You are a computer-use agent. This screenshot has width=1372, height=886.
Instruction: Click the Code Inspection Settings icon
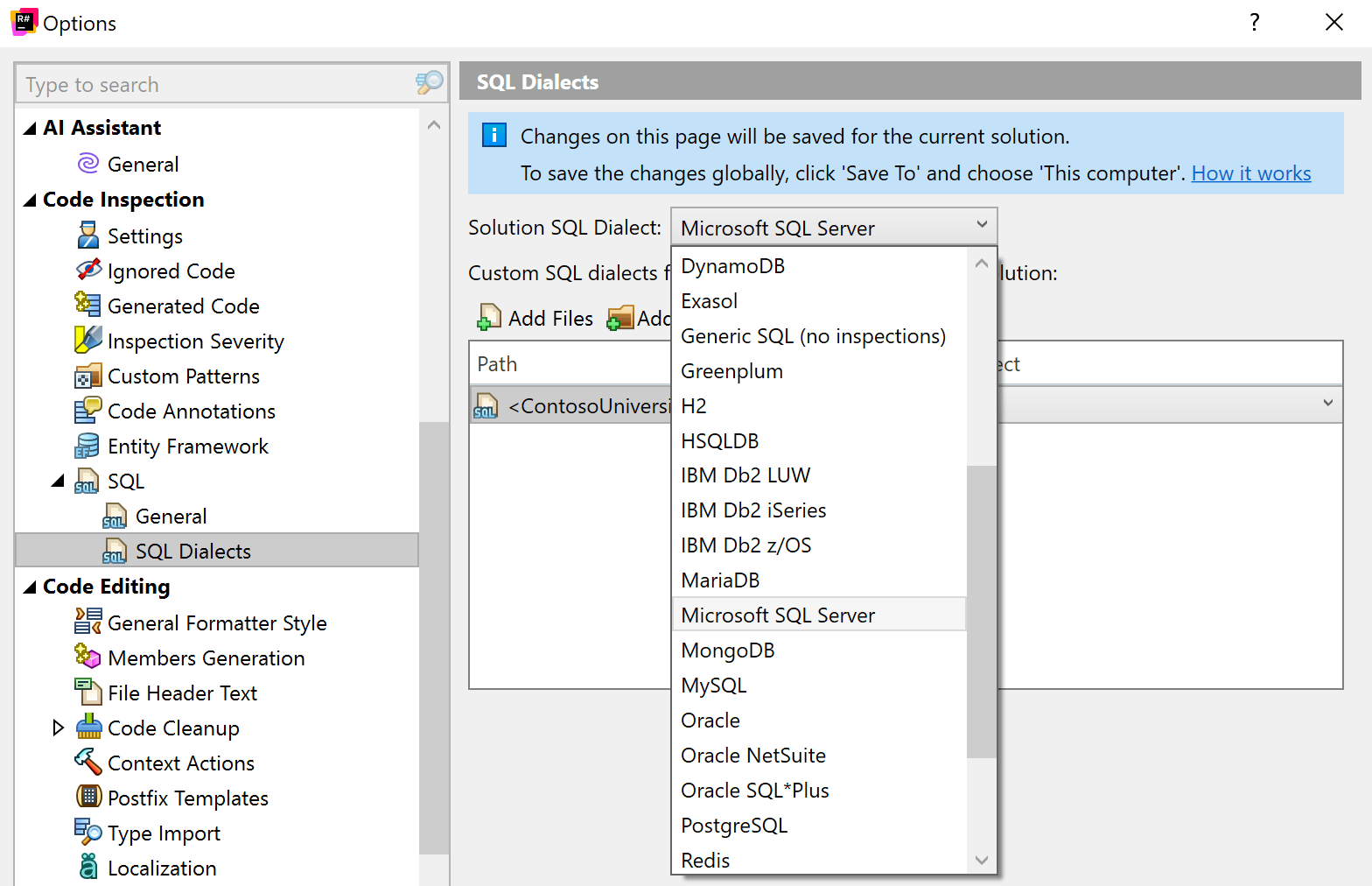(88, 236)
